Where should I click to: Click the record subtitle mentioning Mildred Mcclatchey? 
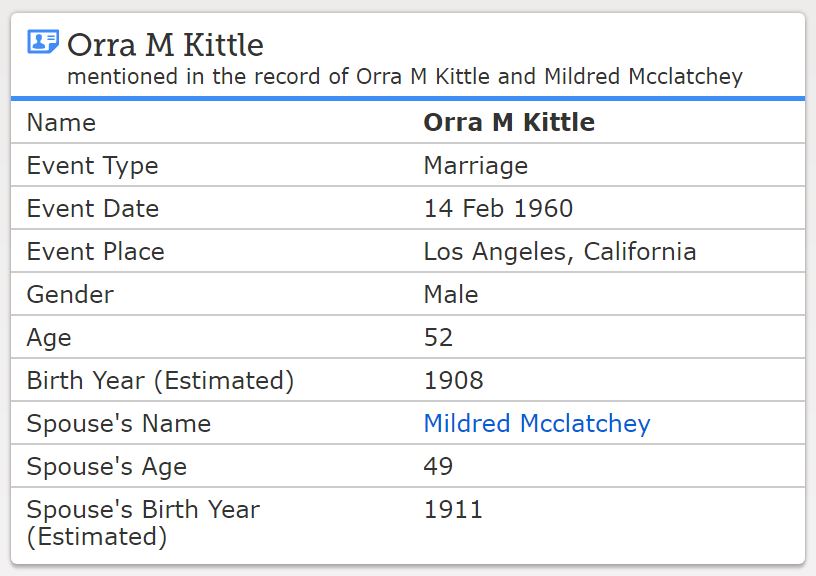click(404, 76)
